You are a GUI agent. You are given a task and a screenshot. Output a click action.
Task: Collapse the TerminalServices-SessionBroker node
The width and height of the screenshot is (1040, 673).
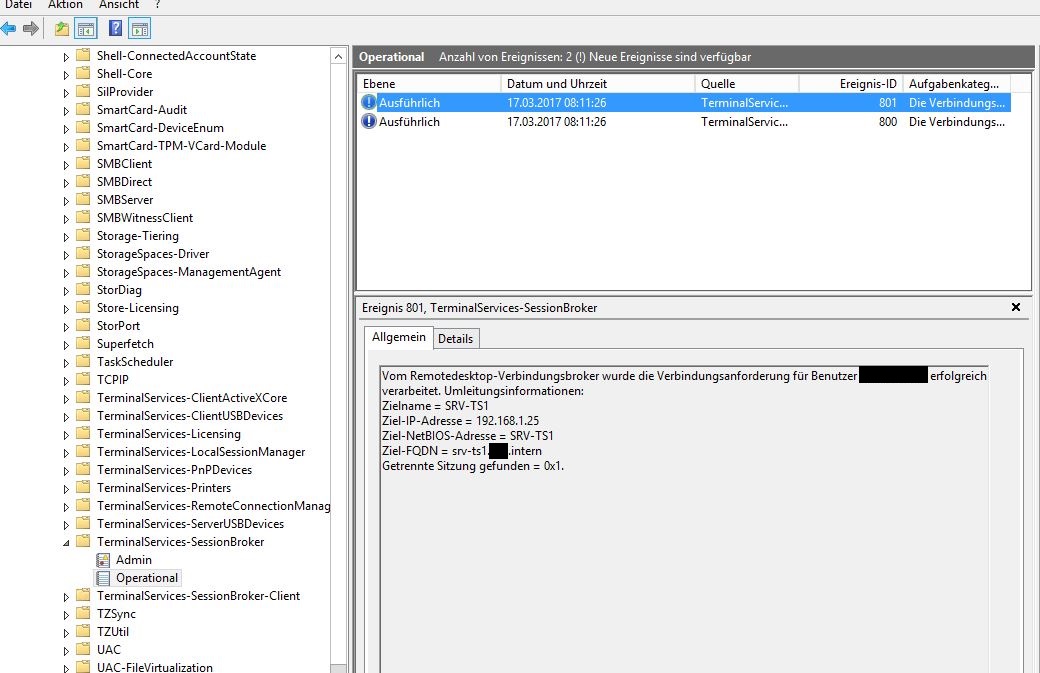click(67, 542)
